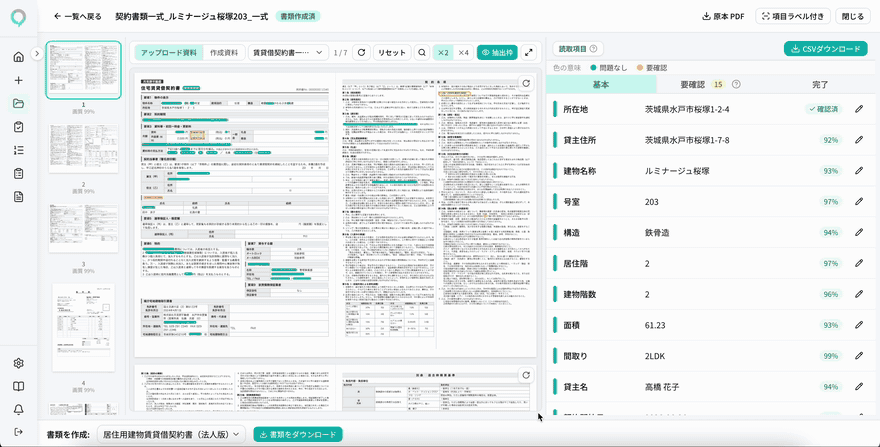This screenshot has height=447, width=880.
Task: Switch to アップロード資料 tab
Action: coord(168,52)
